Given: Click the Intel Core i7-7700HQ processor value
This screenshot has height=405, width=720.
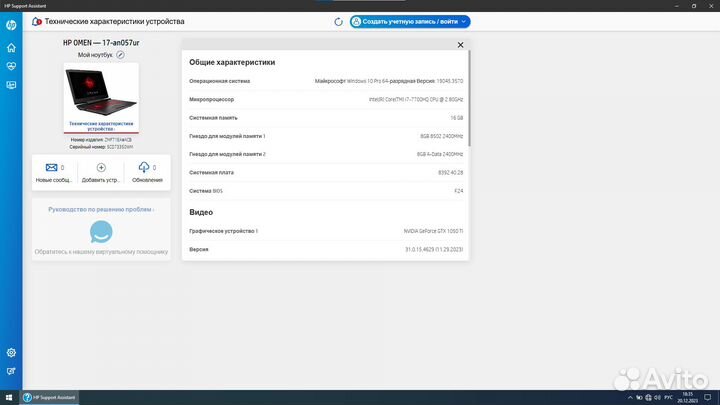Looking at the screenshot, I should click(x=416, y=100).
